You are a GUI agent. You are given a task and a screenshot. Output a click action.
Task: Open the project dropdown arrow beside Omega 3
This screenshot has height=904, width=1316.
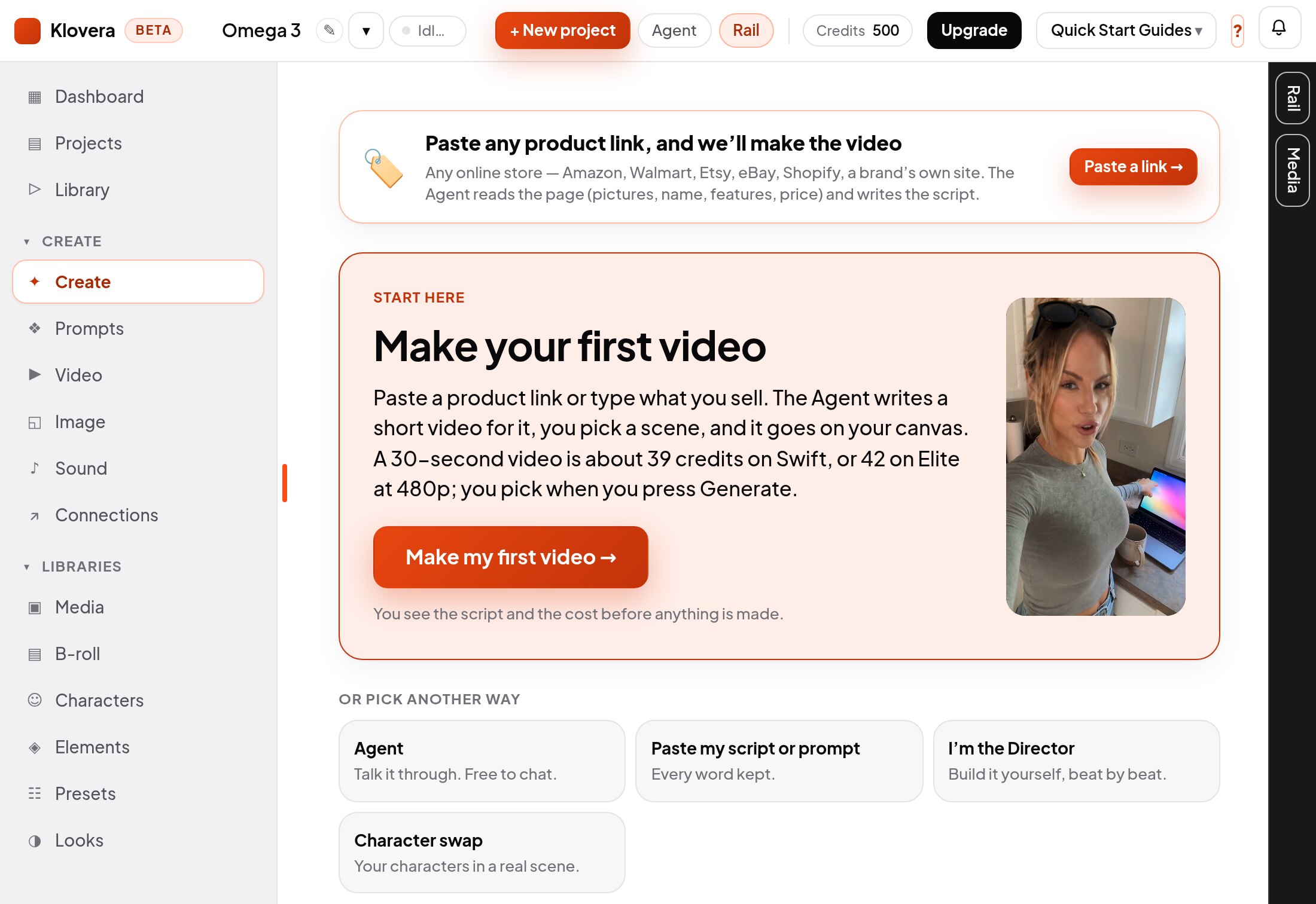pyautogui.click(x=366, y=30)
